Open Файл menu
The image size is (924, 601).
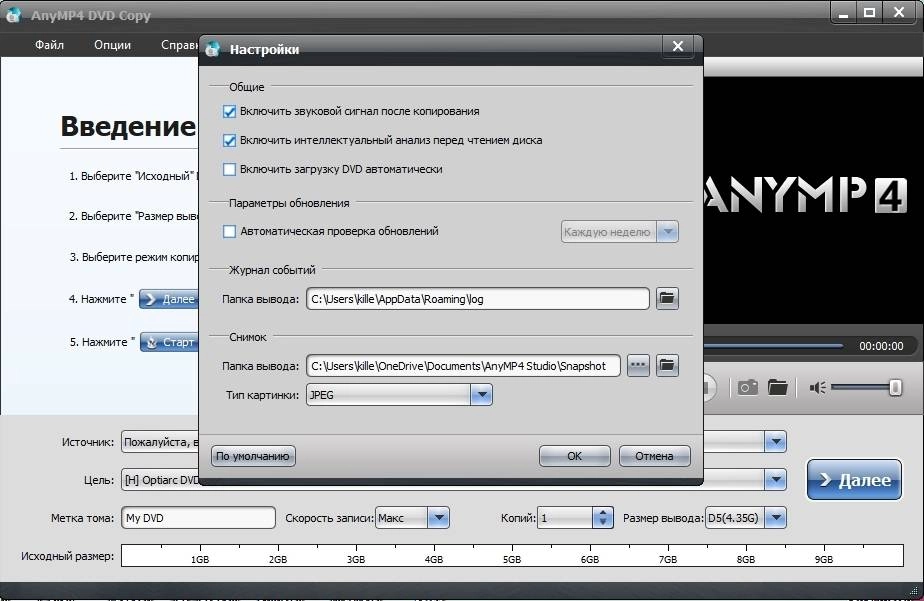50,45
